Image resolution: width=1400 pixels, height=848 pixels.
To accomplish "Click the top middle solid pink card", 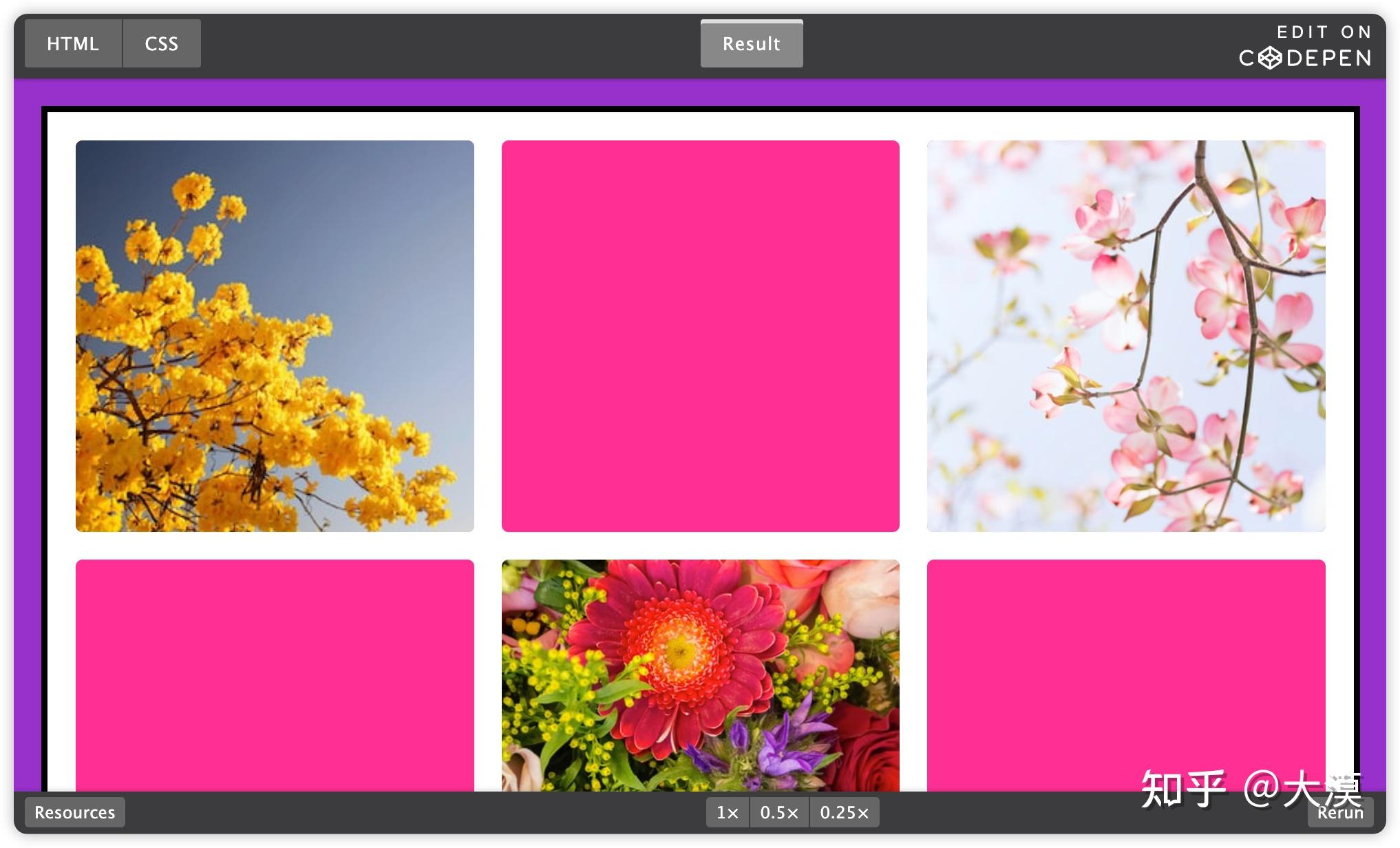I will (700, 336).
